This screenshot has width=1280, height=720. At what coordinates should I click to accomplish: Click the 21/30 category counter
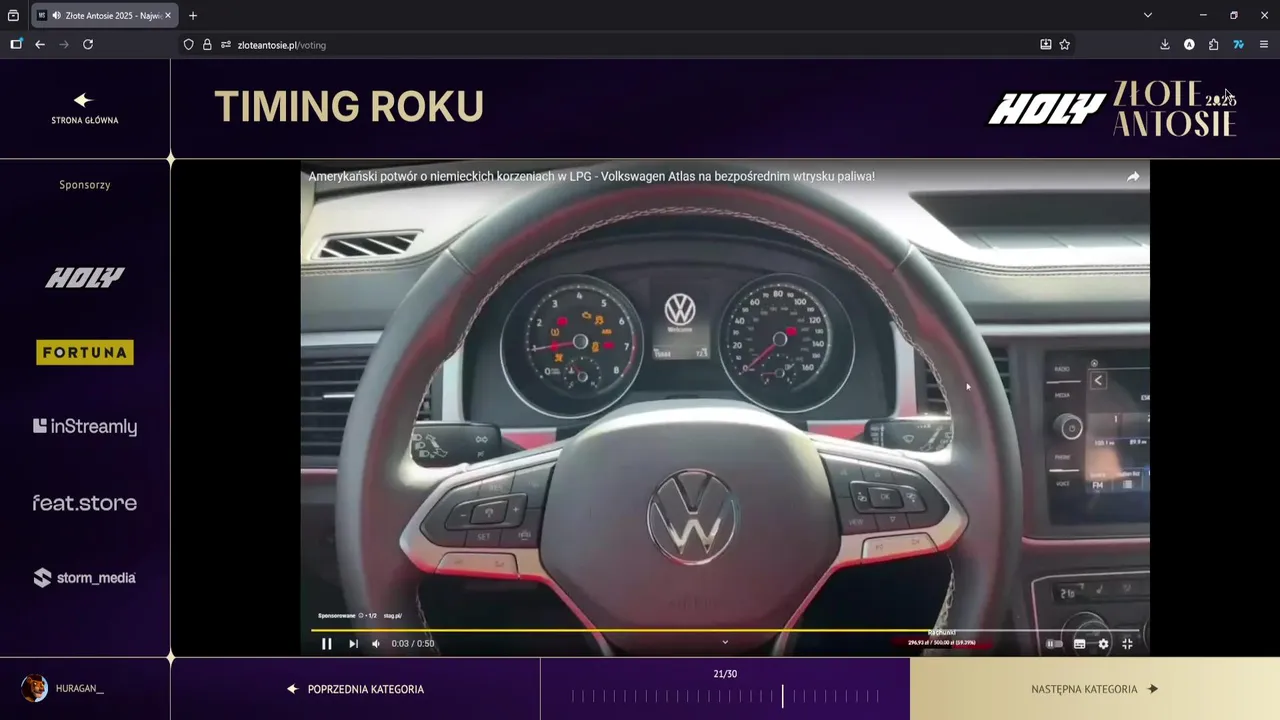coord(725,674)
